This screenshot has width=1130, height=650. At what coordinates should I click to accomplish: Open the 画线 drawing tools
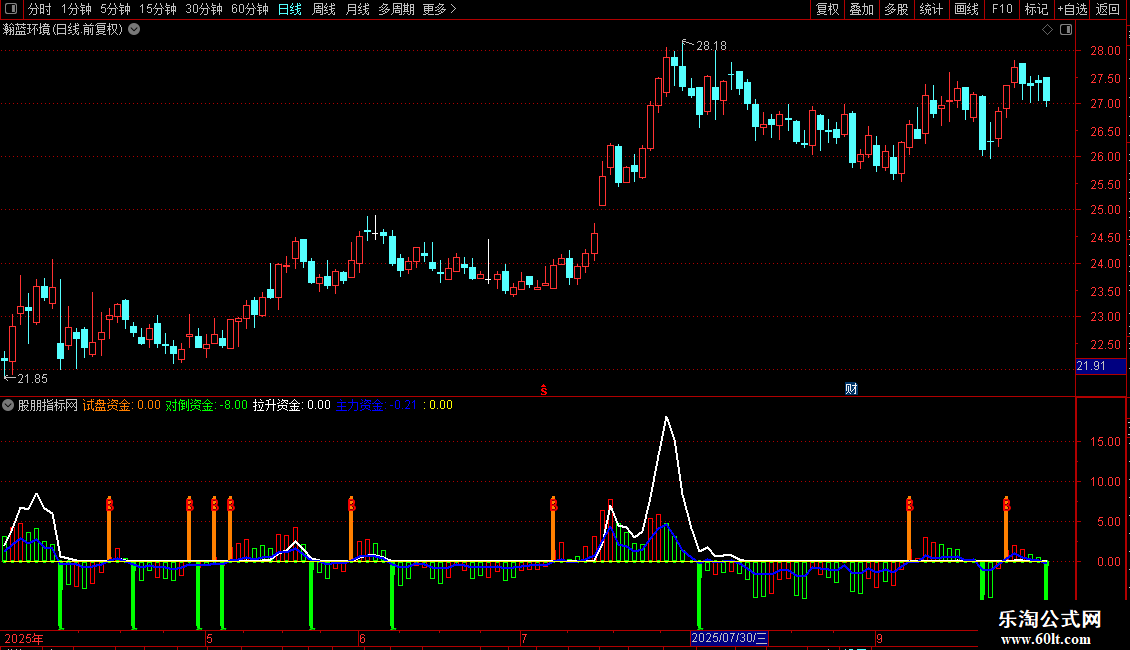966,9
